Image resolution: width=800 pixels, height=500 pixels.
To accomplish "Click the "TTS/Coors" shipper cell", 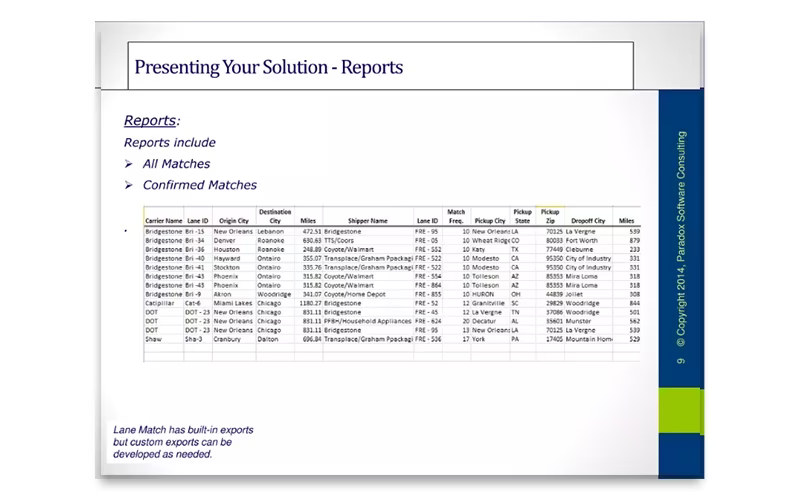I will 339,240.
